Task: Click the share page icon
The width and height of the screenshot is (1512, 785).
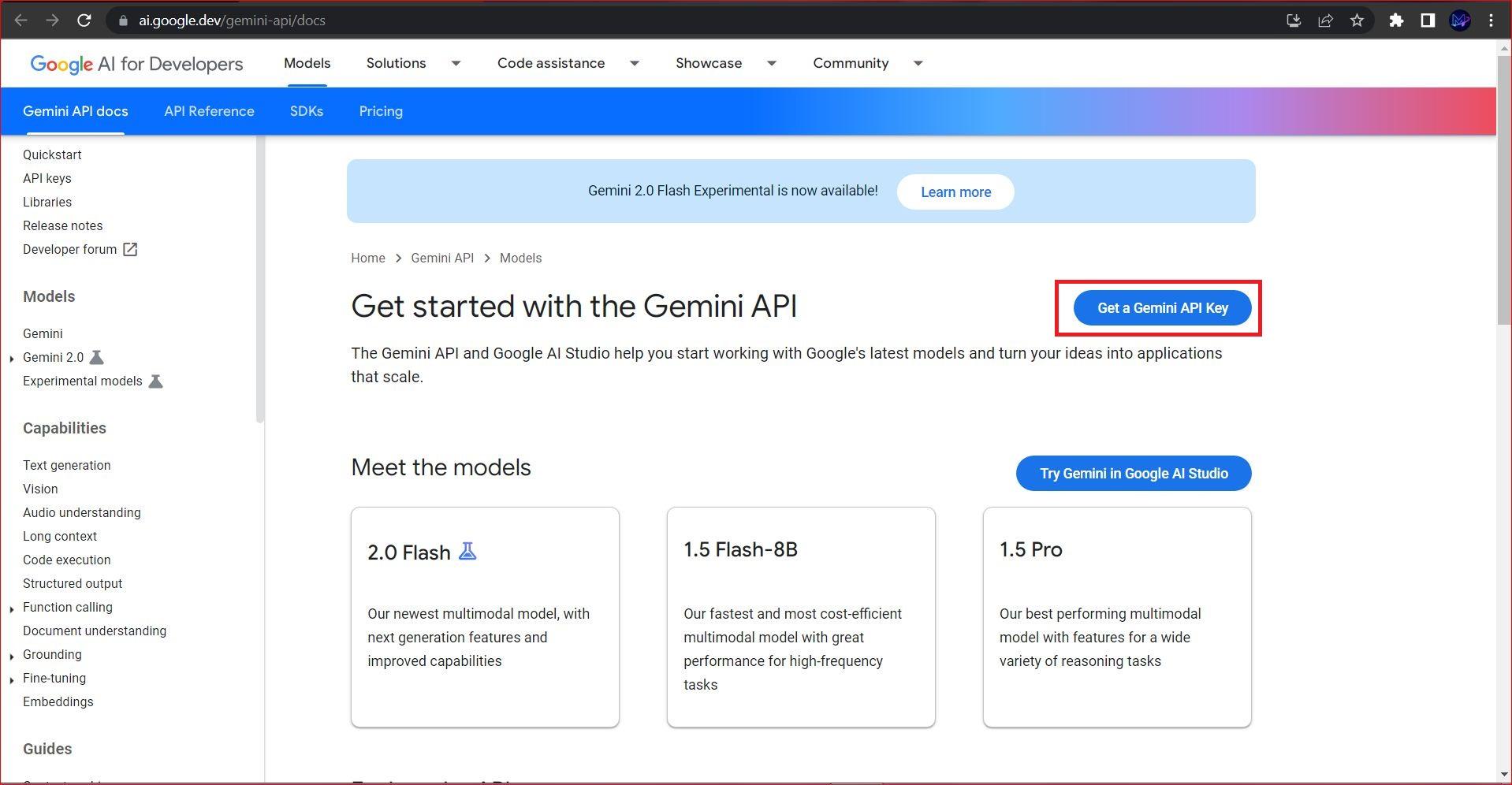Action: (x=1325, y=20)
